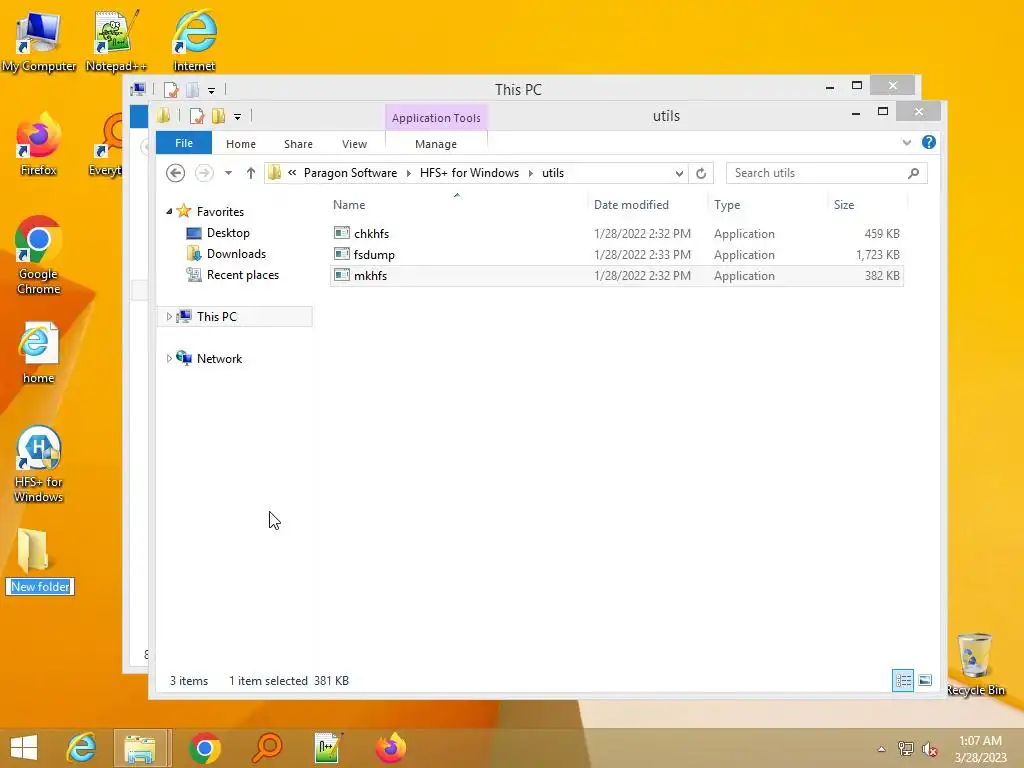Select the fsdump application file
The height and width of the screenshot is (768, 1024).
coord(616,254)
